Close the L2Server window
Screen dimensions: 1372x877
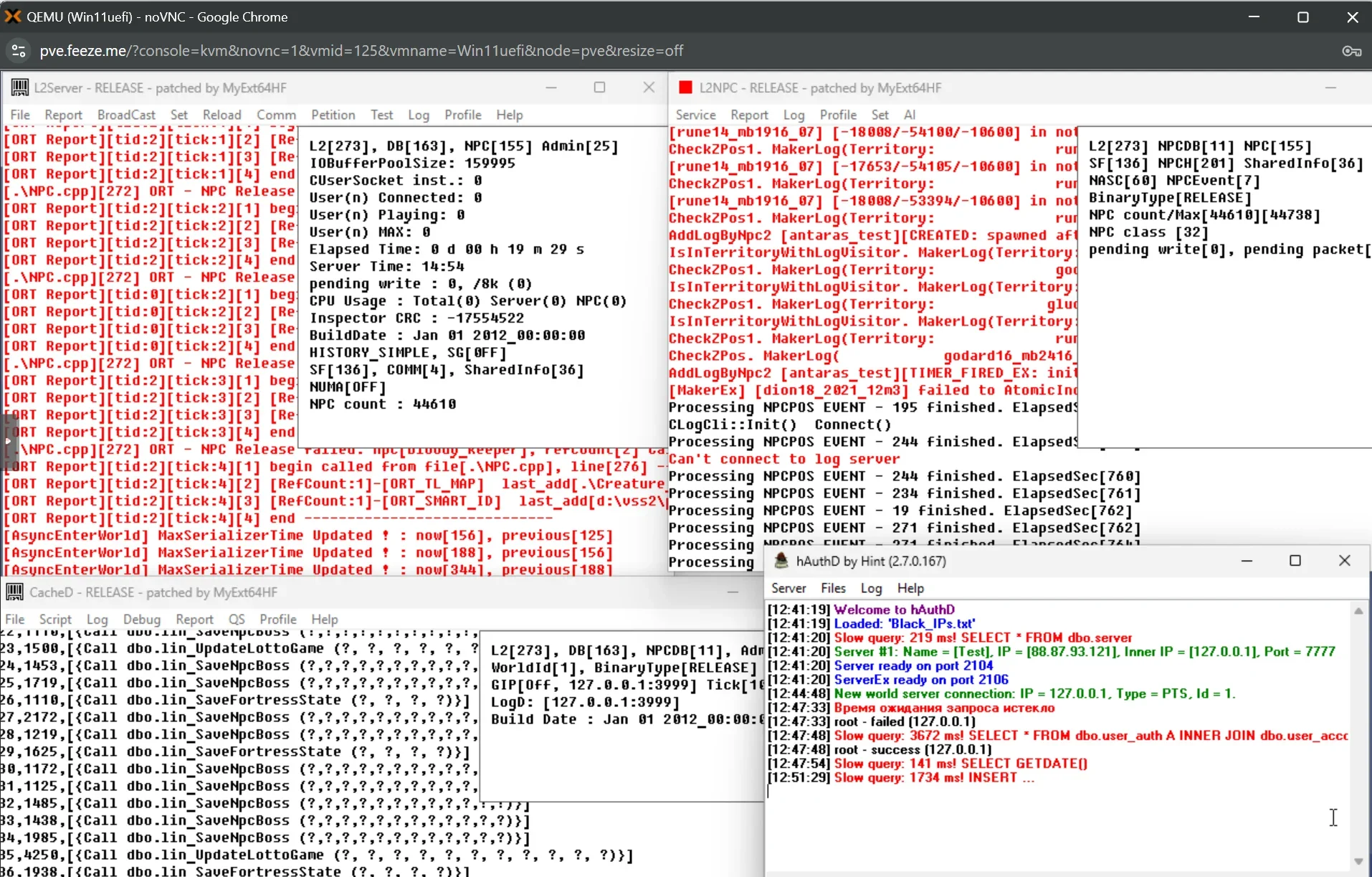tap(649, 87)
